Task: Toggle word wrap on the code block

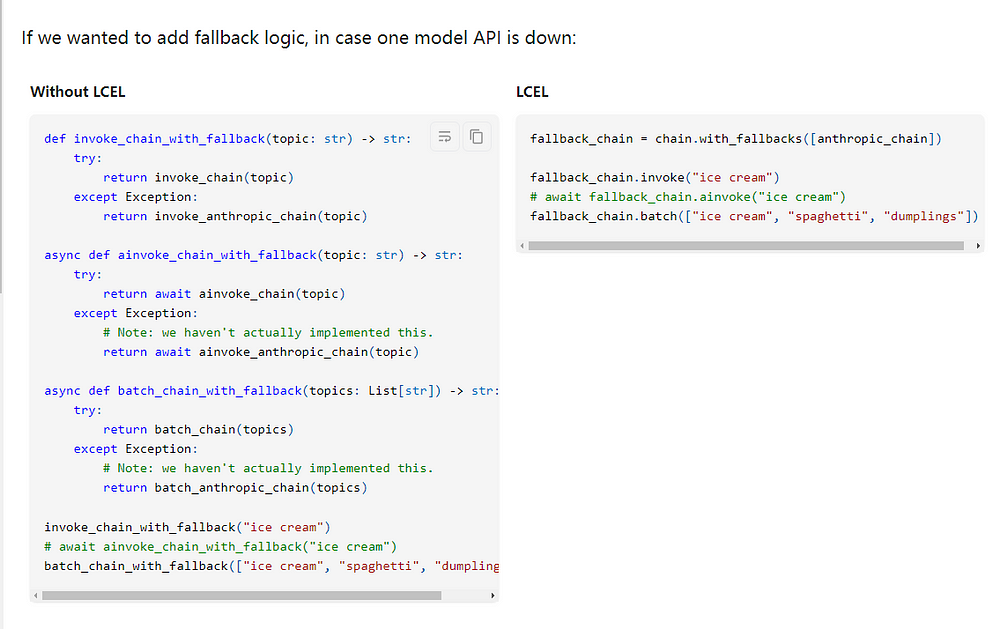Action: 445,137
